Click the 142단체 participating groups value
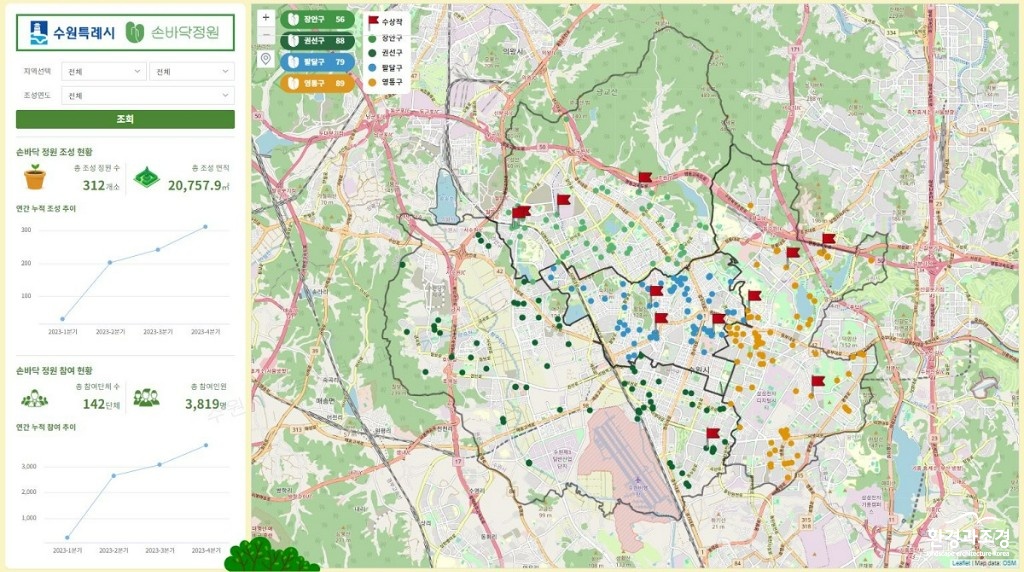The width and height of the screenshot is (1024, 572). pos(102,404)
